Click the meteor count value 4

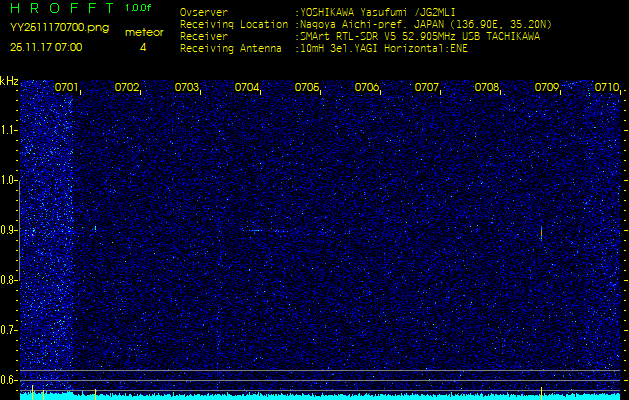(x=143, y=47)
